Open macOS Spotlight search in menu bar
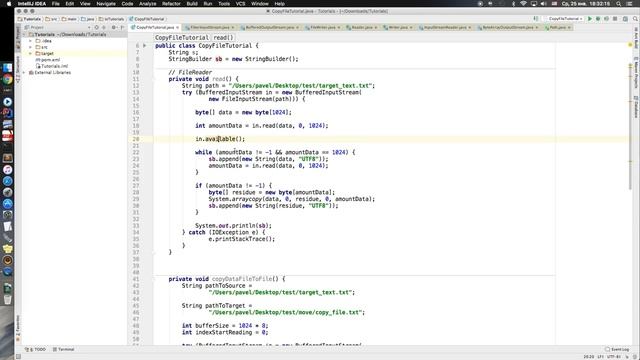640x360 pixels. 619,4
